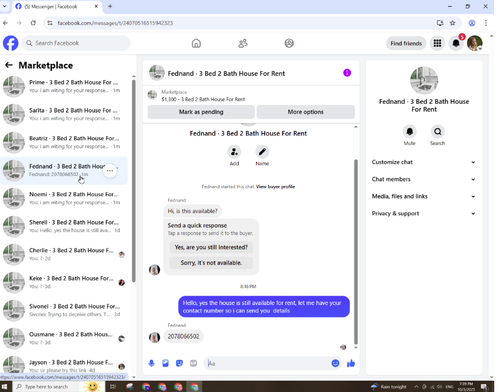Reload the page in browser

pyautogui.click(x=33, y=23)
